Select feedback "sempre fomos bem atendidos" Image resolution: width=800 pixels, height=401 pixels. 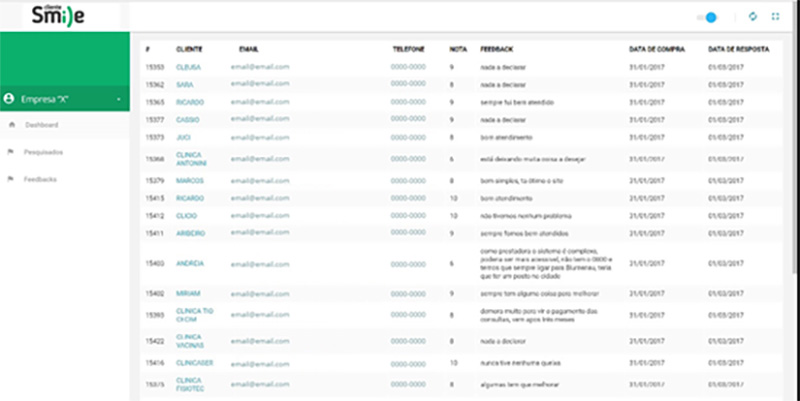click(x=524, y=233)
